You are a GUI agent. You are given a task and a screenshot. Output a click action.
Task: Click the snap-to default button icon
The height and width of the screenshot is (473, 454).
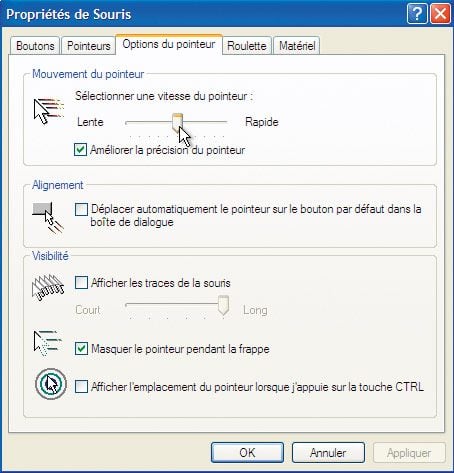tap(48, 217)
